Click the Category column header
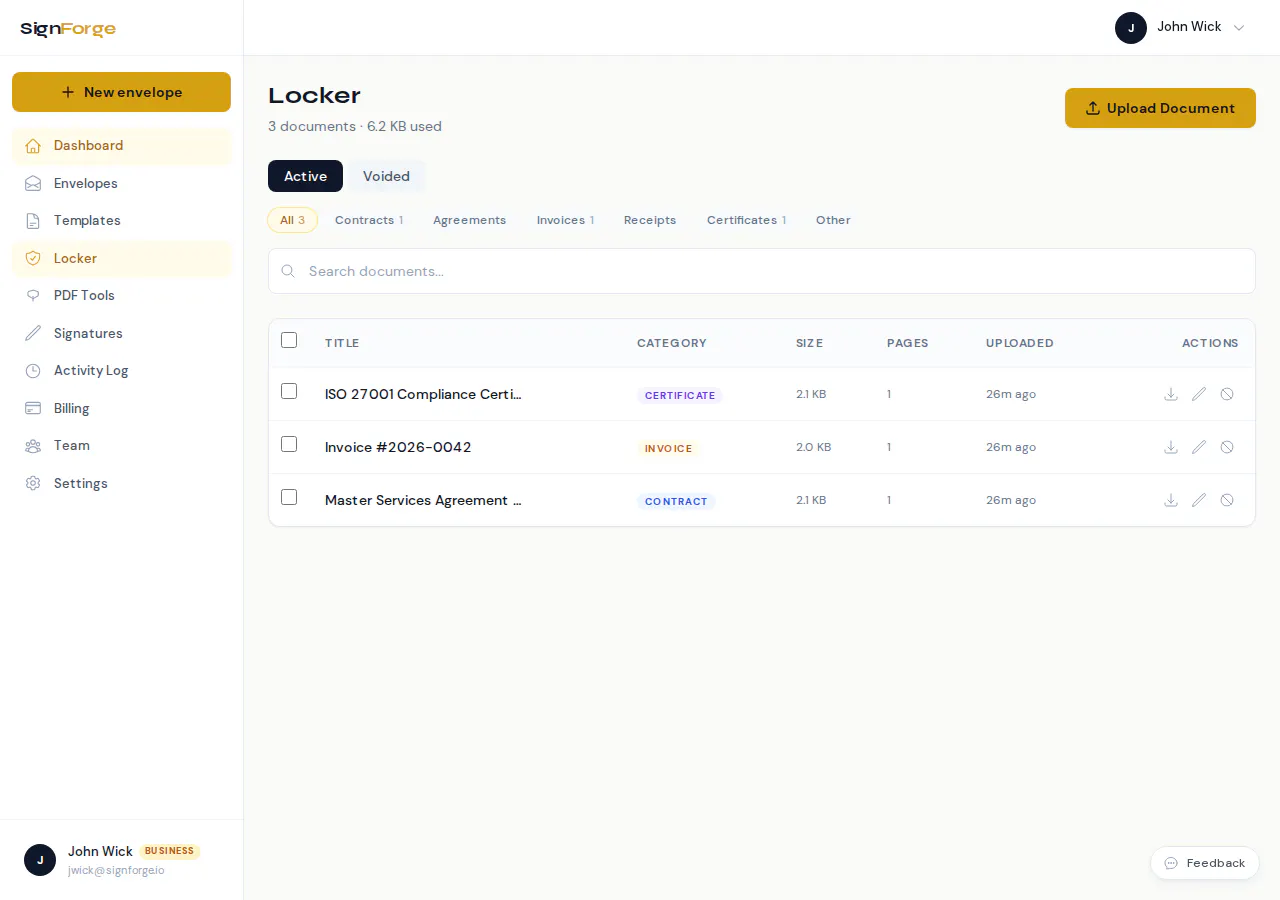Viewport: 1280px width, 900px height. coord(672,343)
